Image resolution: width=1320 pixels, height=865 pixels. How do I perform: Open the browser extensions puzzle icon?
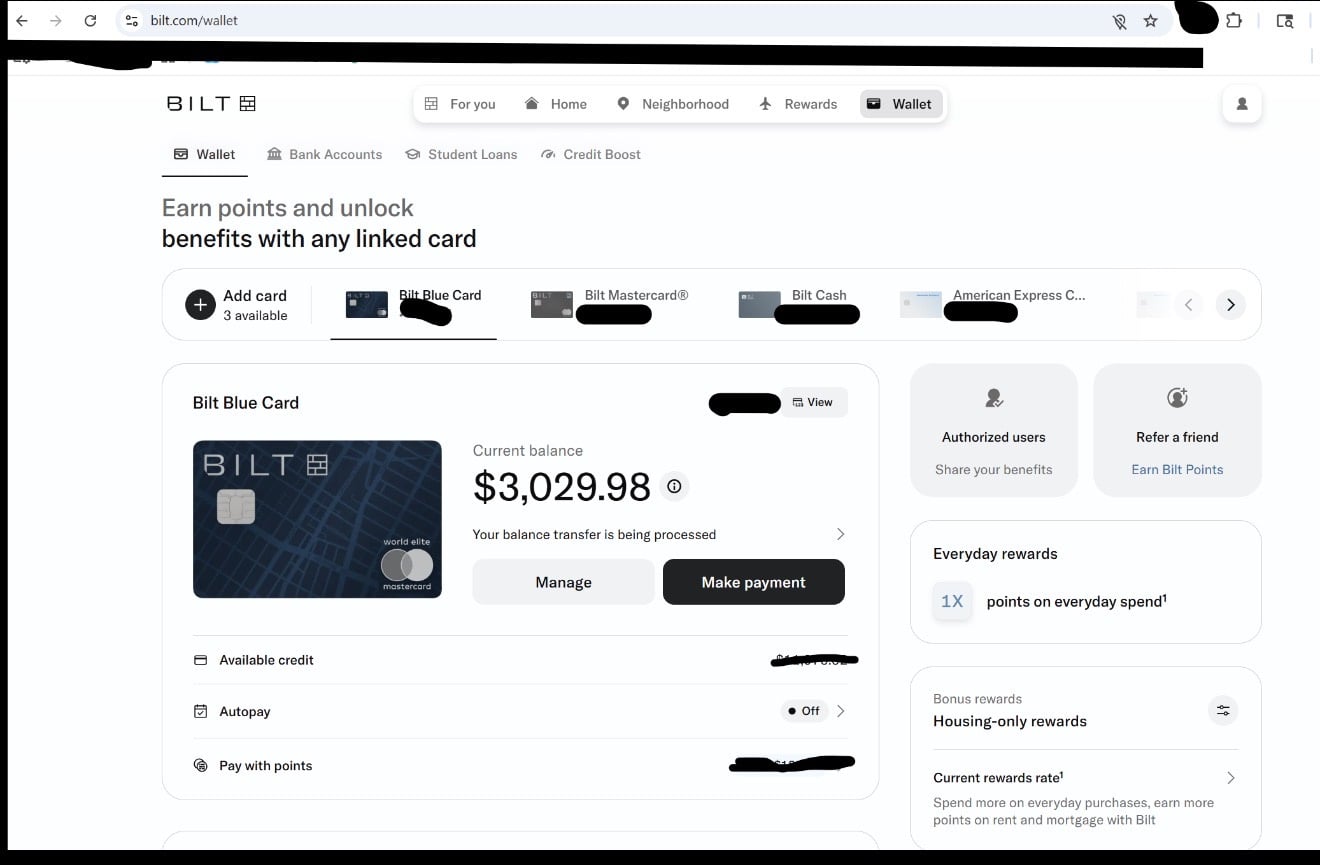pyautogui.click(x=1233, y=20)
